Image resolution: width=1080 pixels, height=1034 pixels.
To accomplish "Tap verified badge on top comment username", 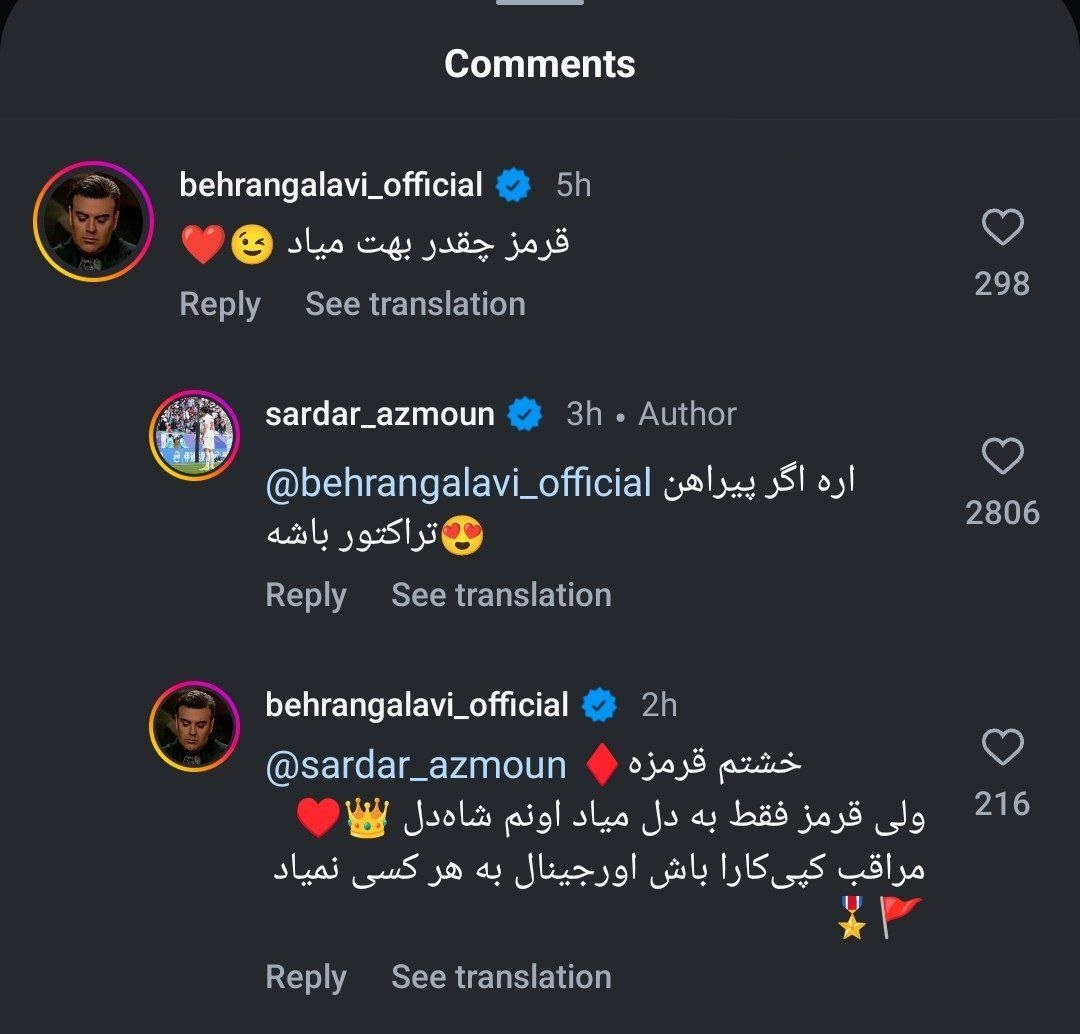I will click(514, 186).
